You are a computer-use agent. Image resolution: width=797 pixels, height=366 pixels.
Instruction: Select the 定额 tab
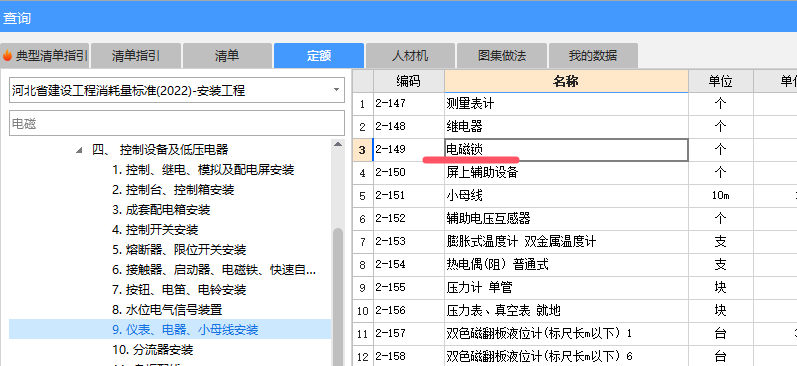point(319,55)
